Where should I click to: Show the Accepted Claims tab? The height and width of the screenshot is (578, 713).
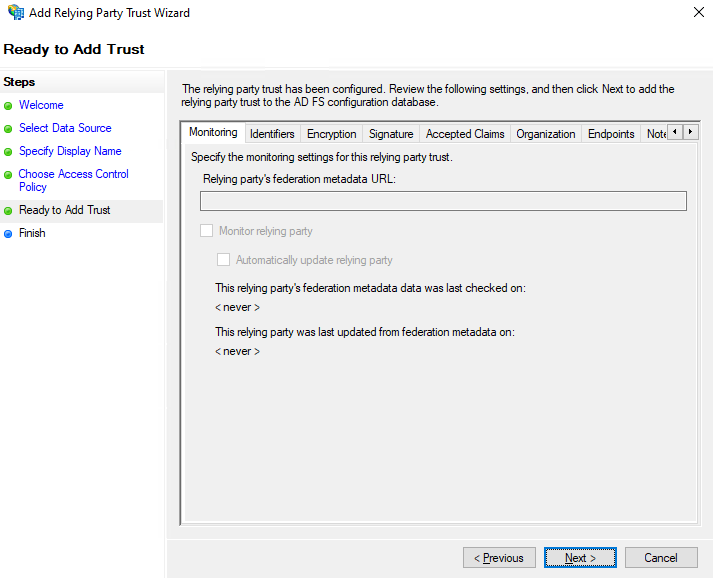pos(465,134)
